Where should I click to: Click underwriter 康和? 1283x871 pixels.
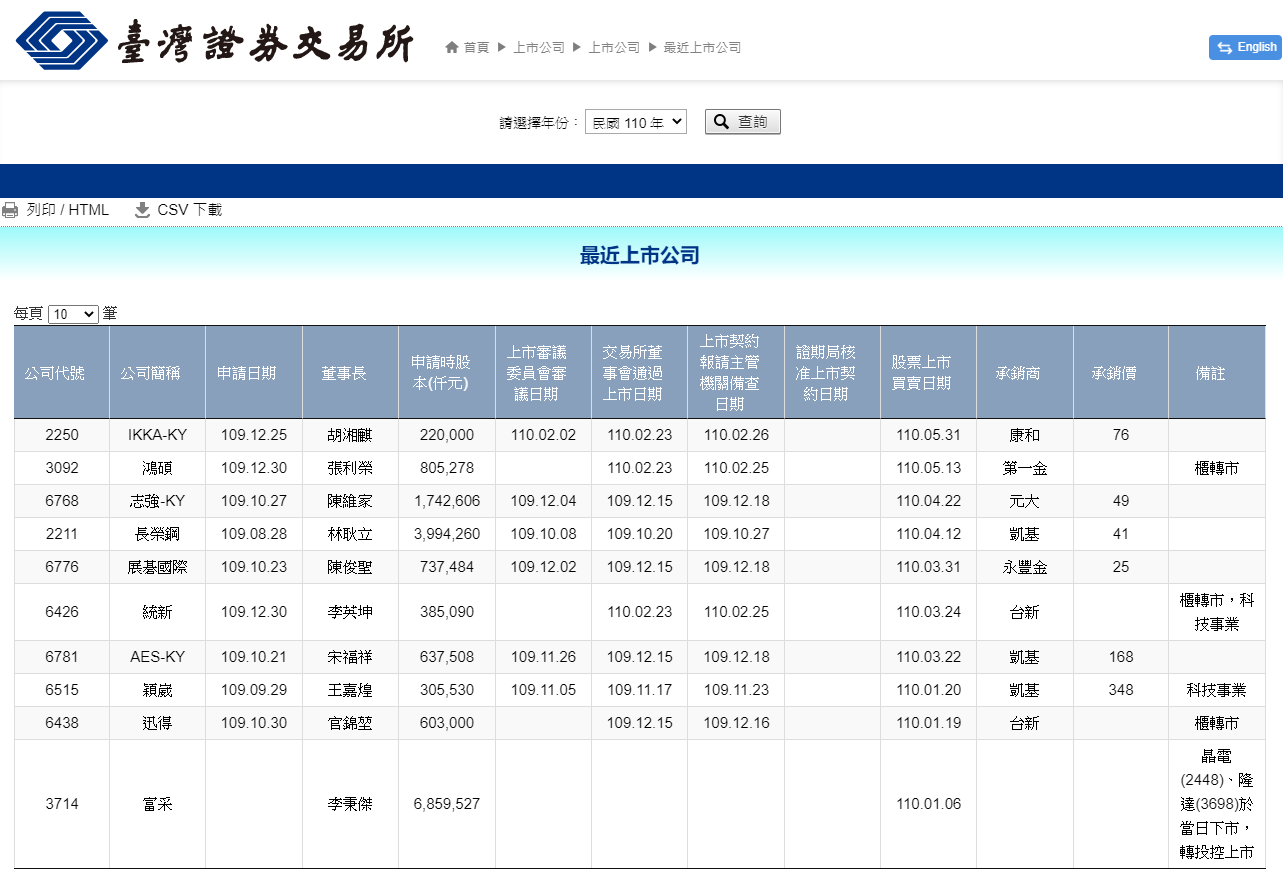[x=1025, y=435]
